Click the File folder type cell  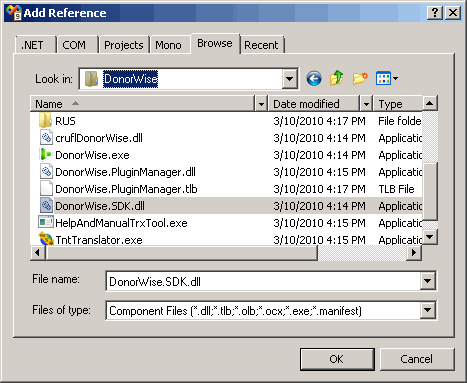coord(400,121)
